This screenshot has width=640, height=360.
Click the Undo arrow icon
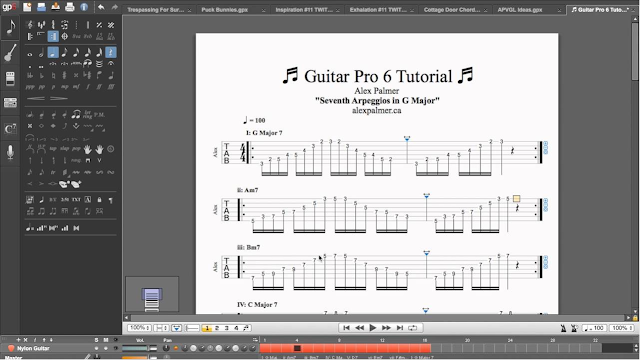(101, 7)
